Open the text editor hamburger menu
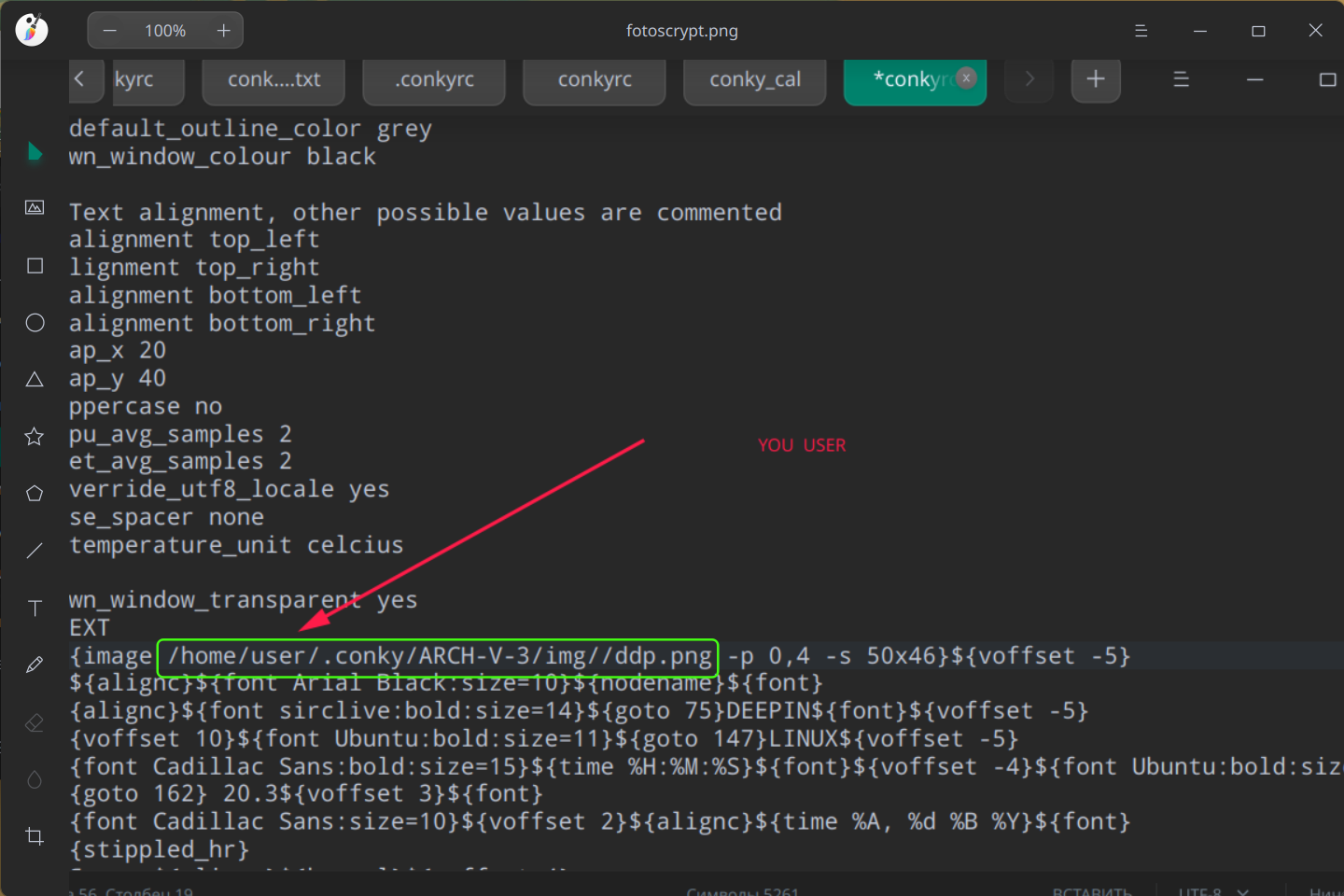Viewport: 1344px width, 896px height. [x=1181, y=79]
